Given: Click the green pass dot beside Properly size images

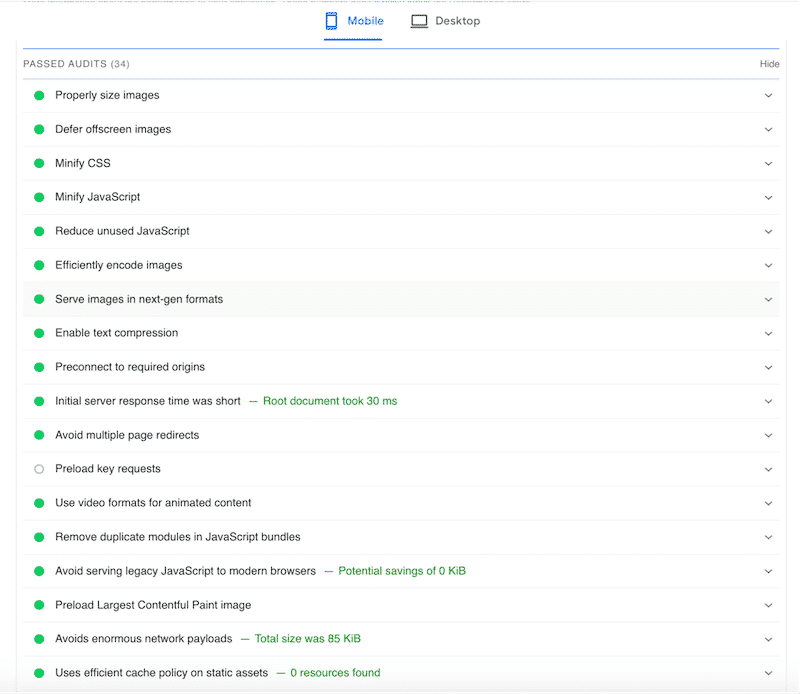Looking at the screenshot, I should (x=38, y=95).
